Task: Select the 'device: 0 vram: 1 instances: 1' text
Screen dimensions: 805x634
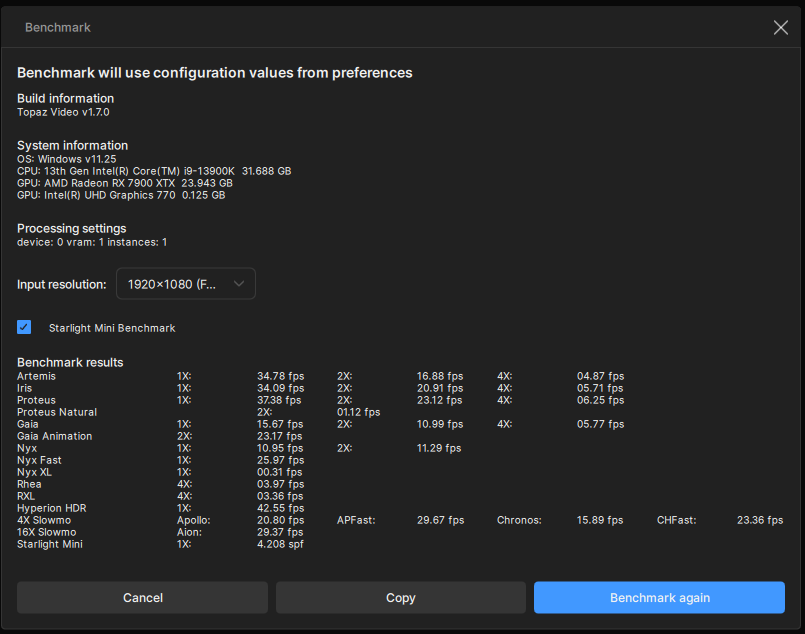Action: click(92, 242)
